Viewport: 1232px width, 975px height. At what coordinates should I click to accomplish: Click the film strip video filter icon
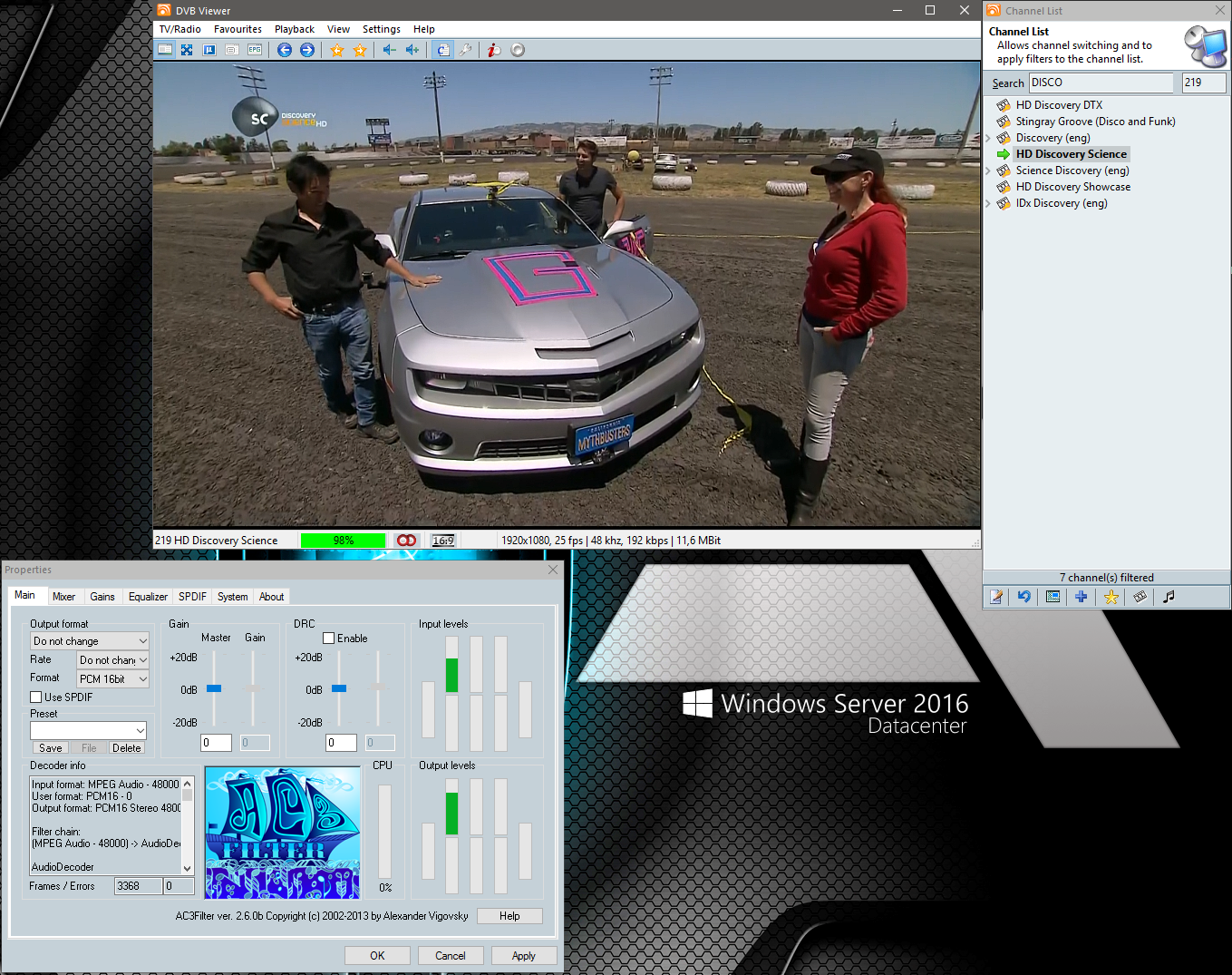click(1140, 597)
